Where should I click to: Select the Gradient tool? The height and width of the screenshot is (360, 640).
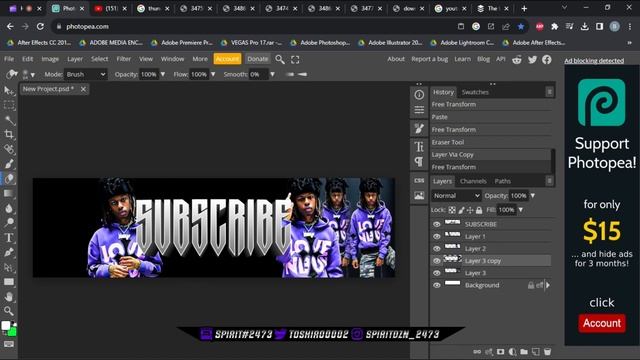(x=9, y=193)
